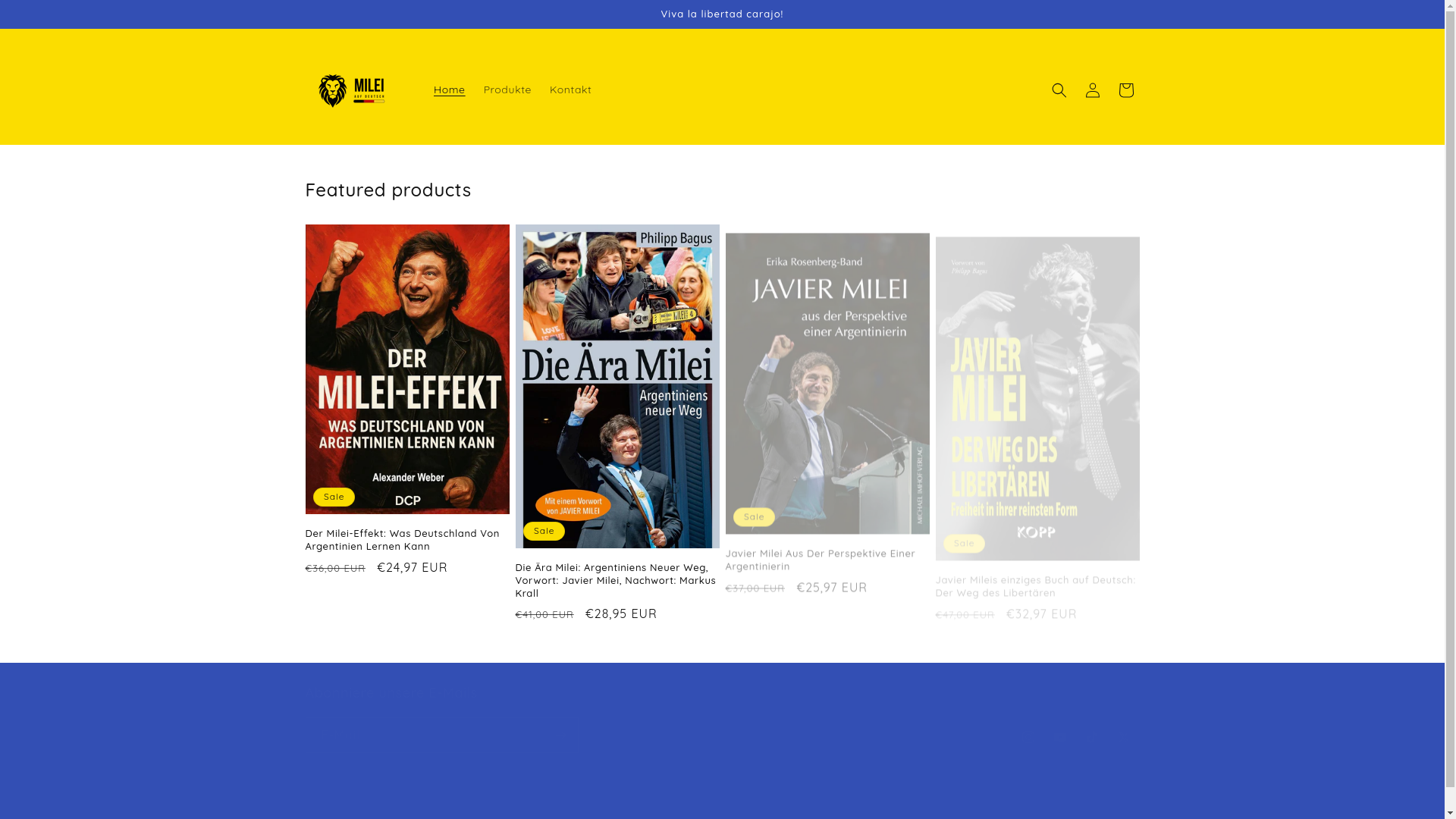Click 'Javier Mileis einziges Buch auf Deutsch' link
This screenshot has height=819, width=1456.
[x=1036, y=585]
